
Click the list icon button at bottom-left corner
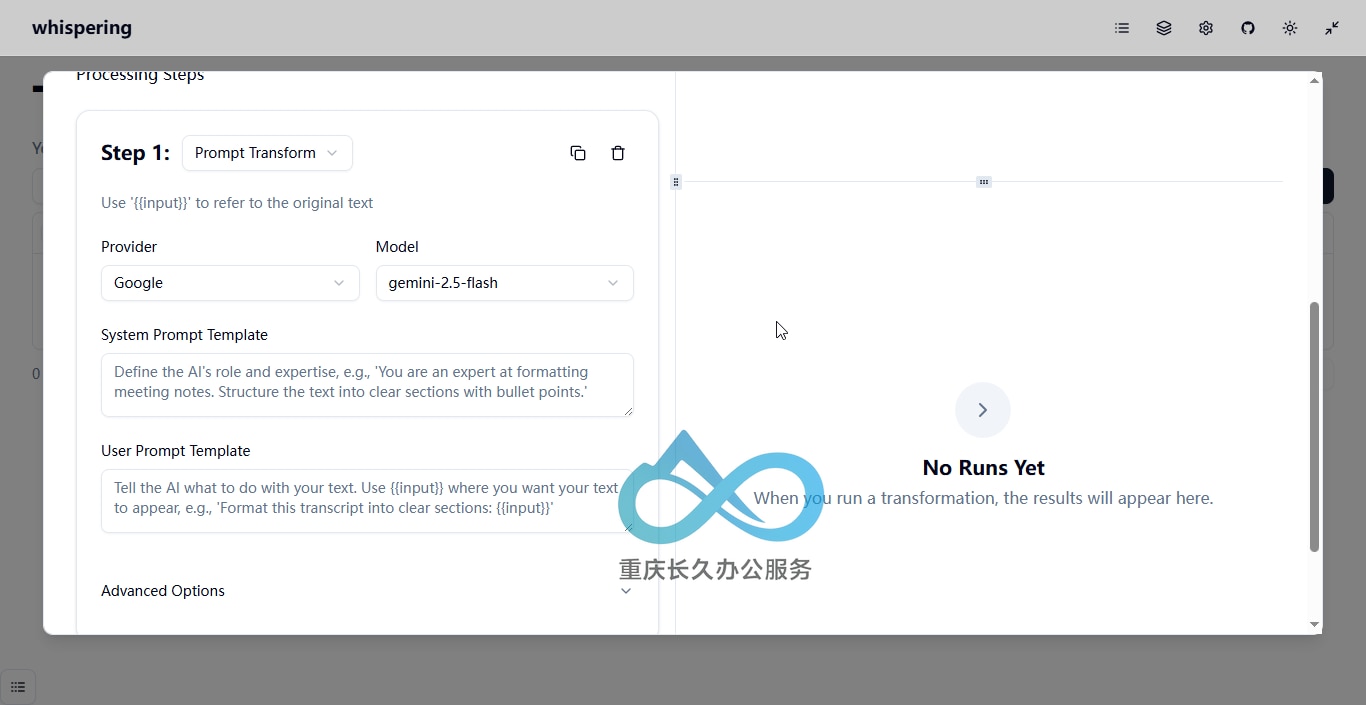[18, 687]
